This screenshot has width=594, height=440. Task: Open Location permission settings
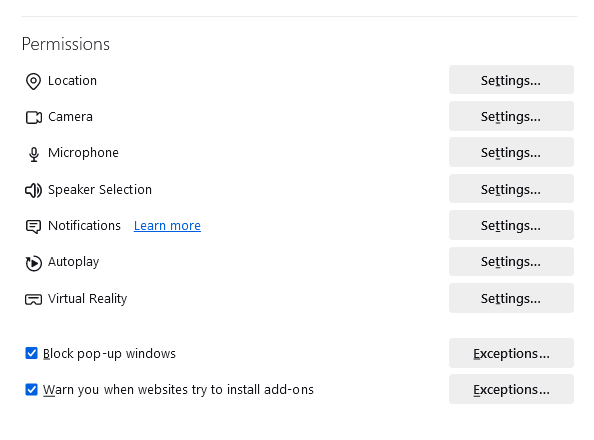pyautogui.click(x=511, y=80)
